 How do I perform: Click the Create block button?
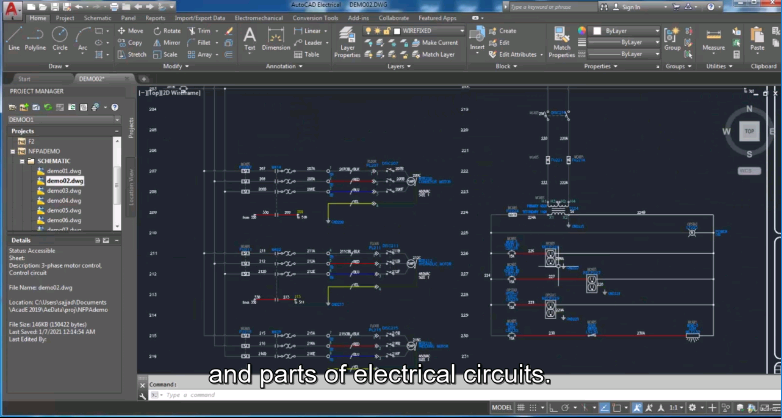tap(503, 30)
